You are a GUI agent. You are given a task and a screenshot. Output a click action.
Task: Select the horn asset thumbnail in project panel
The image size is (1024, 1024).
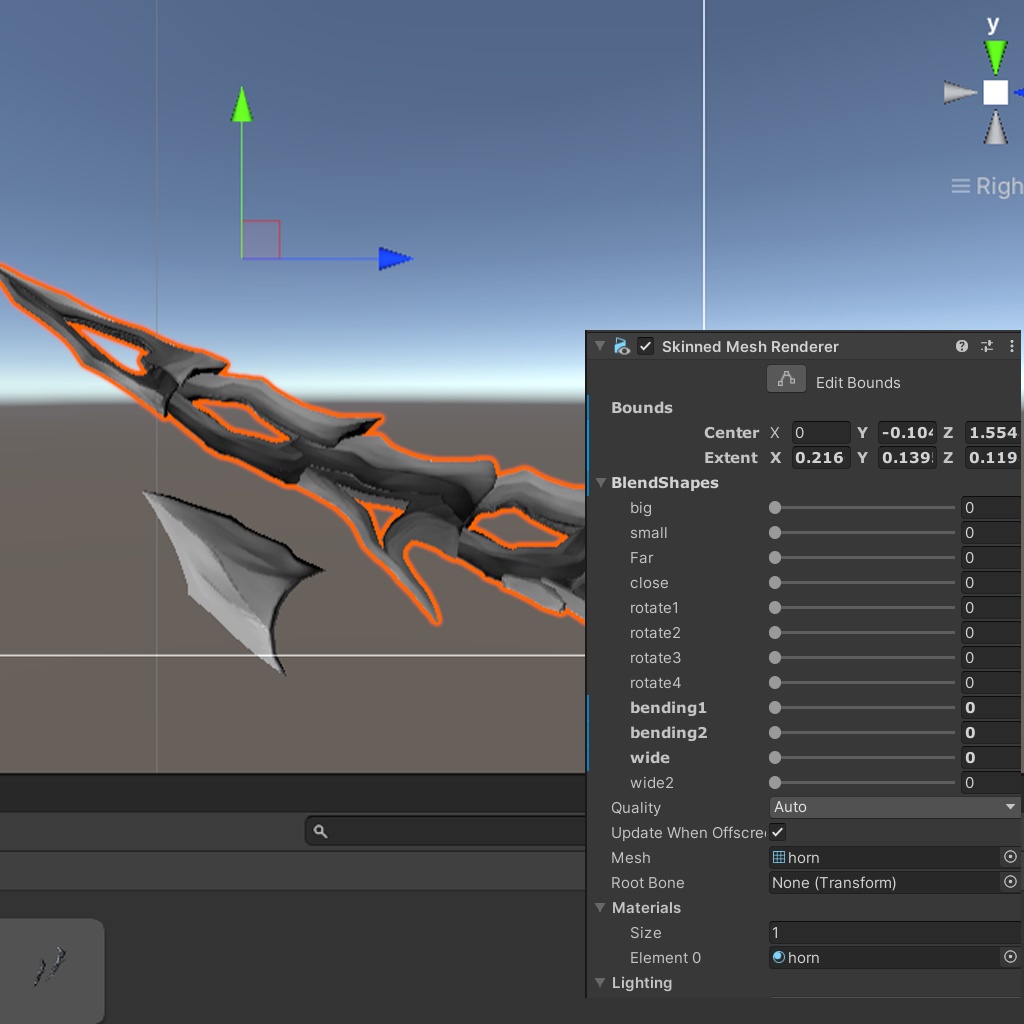point(51,969)
